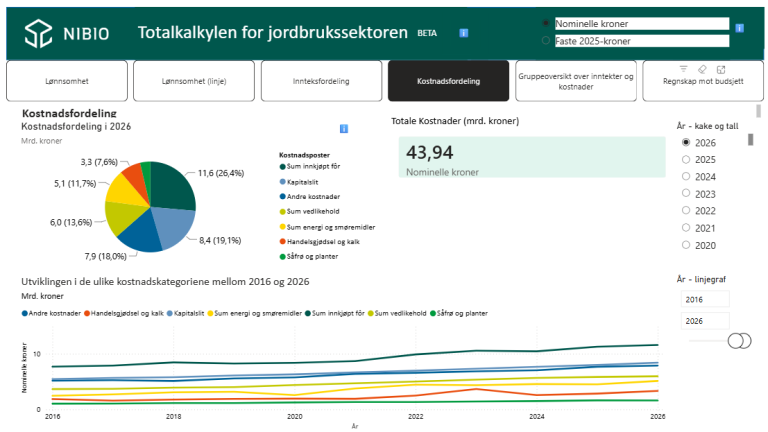The width and height of the screenshot is (768, 432).
Task: Switch to Inntektsfordeling tab
Action: [321, 81]
